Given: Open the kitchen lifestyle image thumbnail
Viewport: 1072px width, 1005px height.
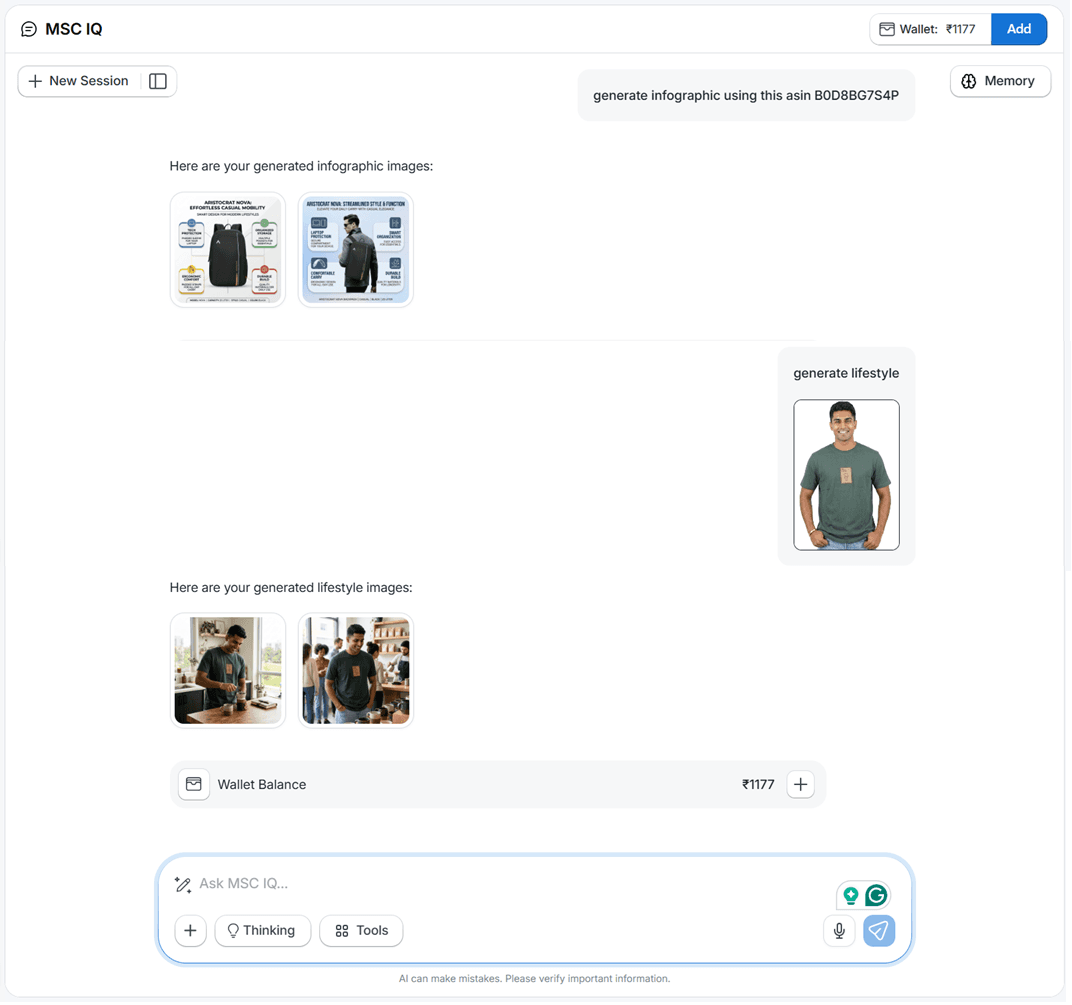Looking at the screenshot, I should click(x=228, y=670).
